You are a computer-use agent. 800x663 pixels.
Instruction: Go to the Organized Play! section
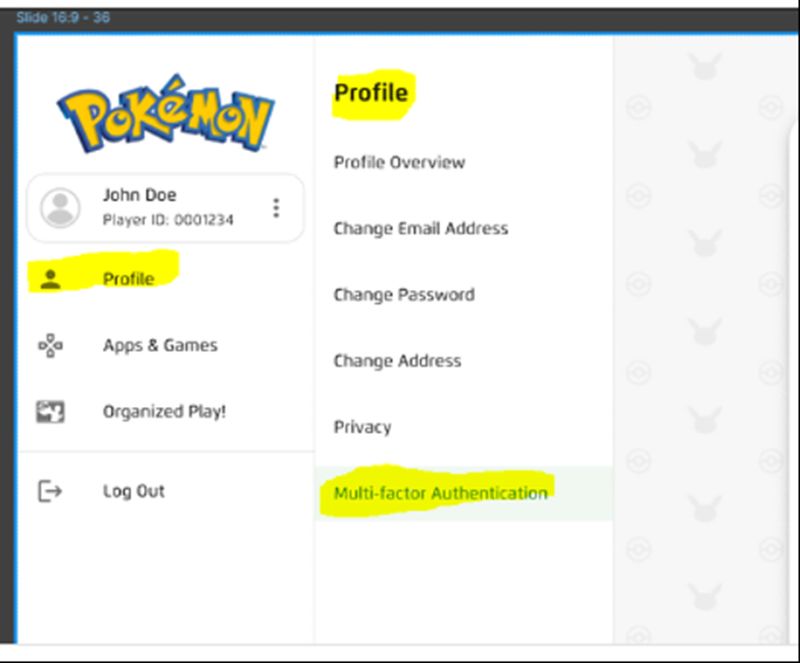click(164, 412)
